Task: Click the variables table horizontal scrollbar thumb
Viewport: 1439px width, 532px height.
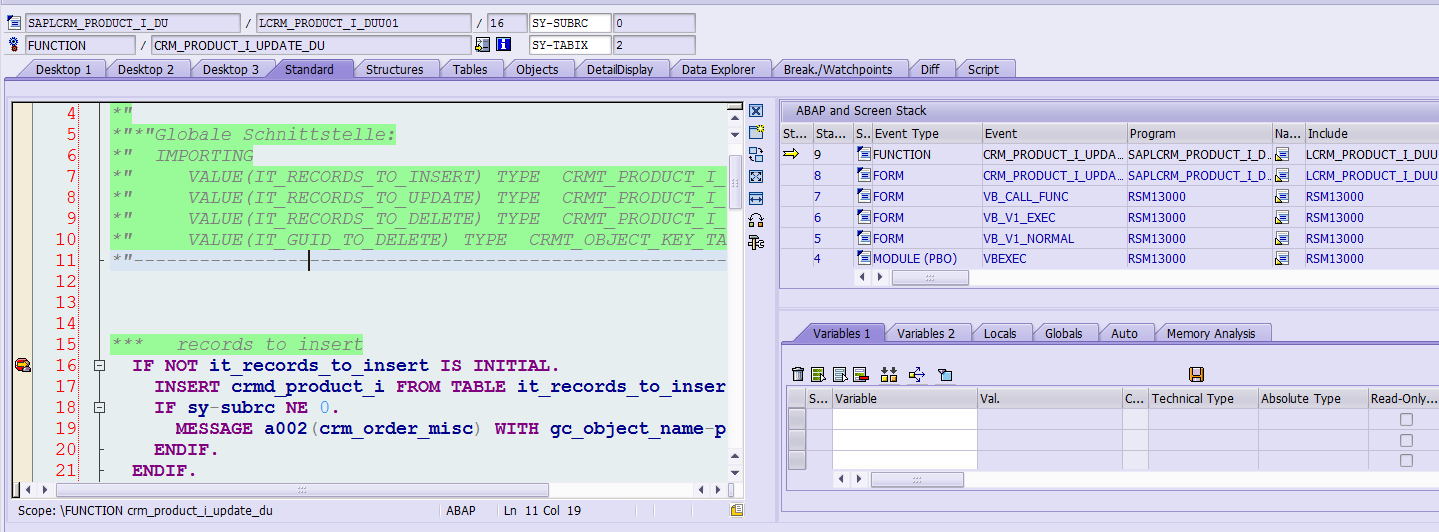Action: point(917,480)
